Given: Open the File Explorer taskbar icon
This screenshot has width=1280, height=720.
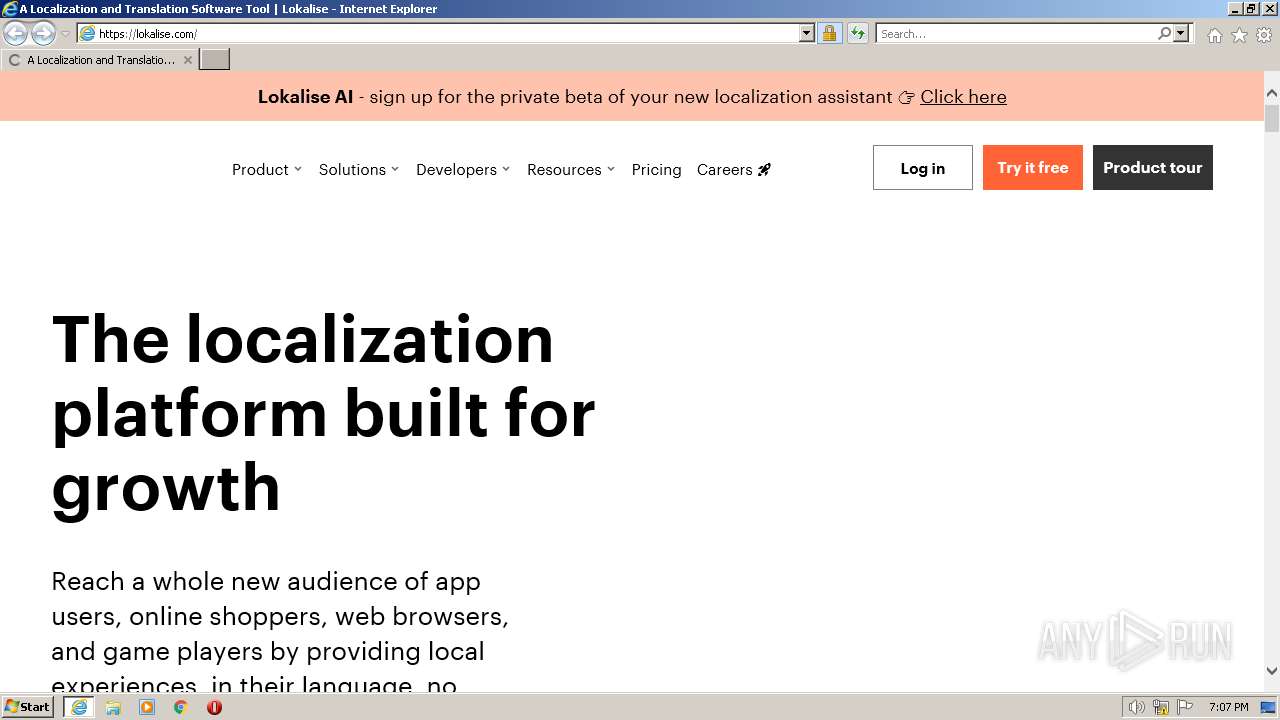Looking at the screenshot, I should point(113,707).
